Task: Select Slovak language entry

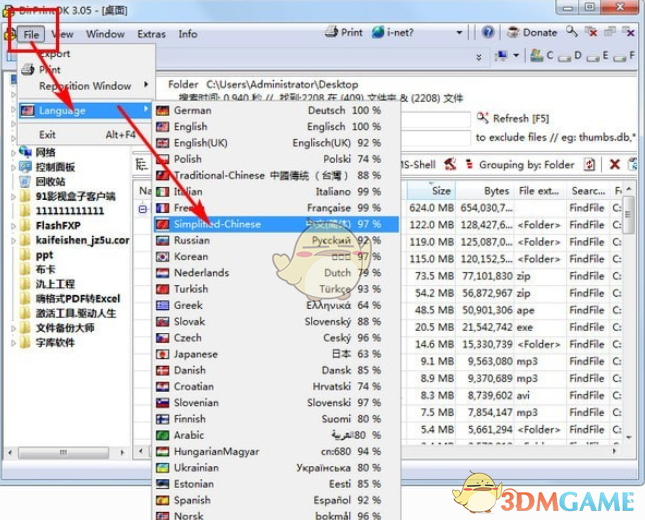Action: [x=275, y=321]
